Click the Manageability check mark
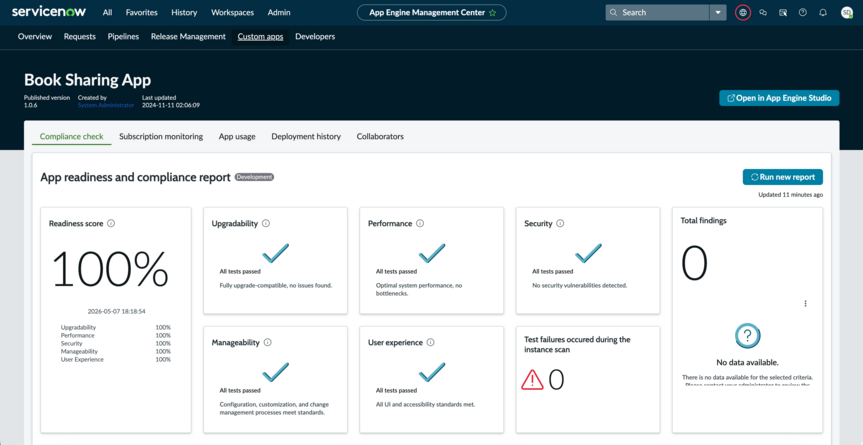The image size is (863, 445). click(275, 372)
